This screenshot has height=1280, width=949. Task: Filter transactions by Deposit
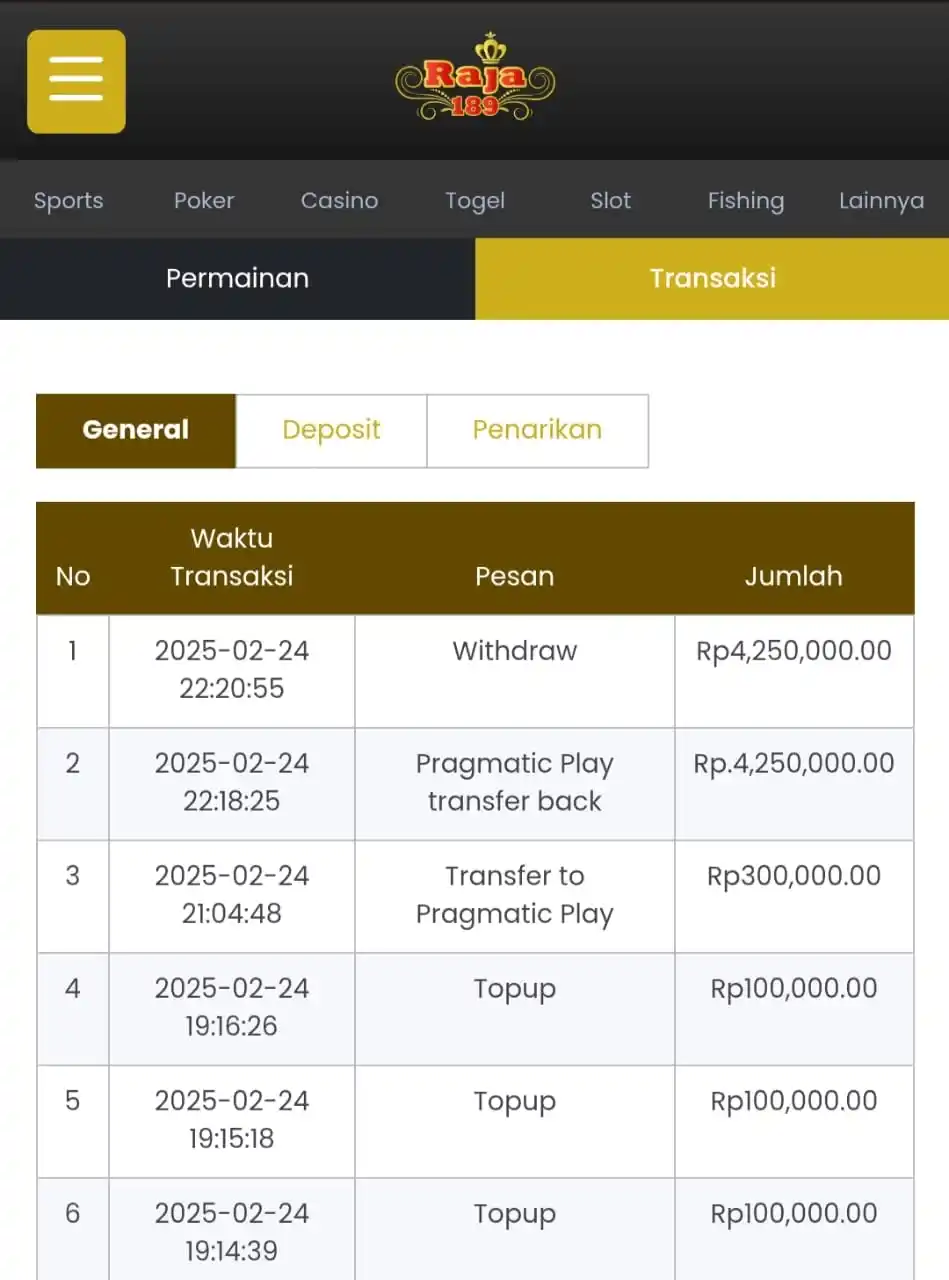coord(331,430)
